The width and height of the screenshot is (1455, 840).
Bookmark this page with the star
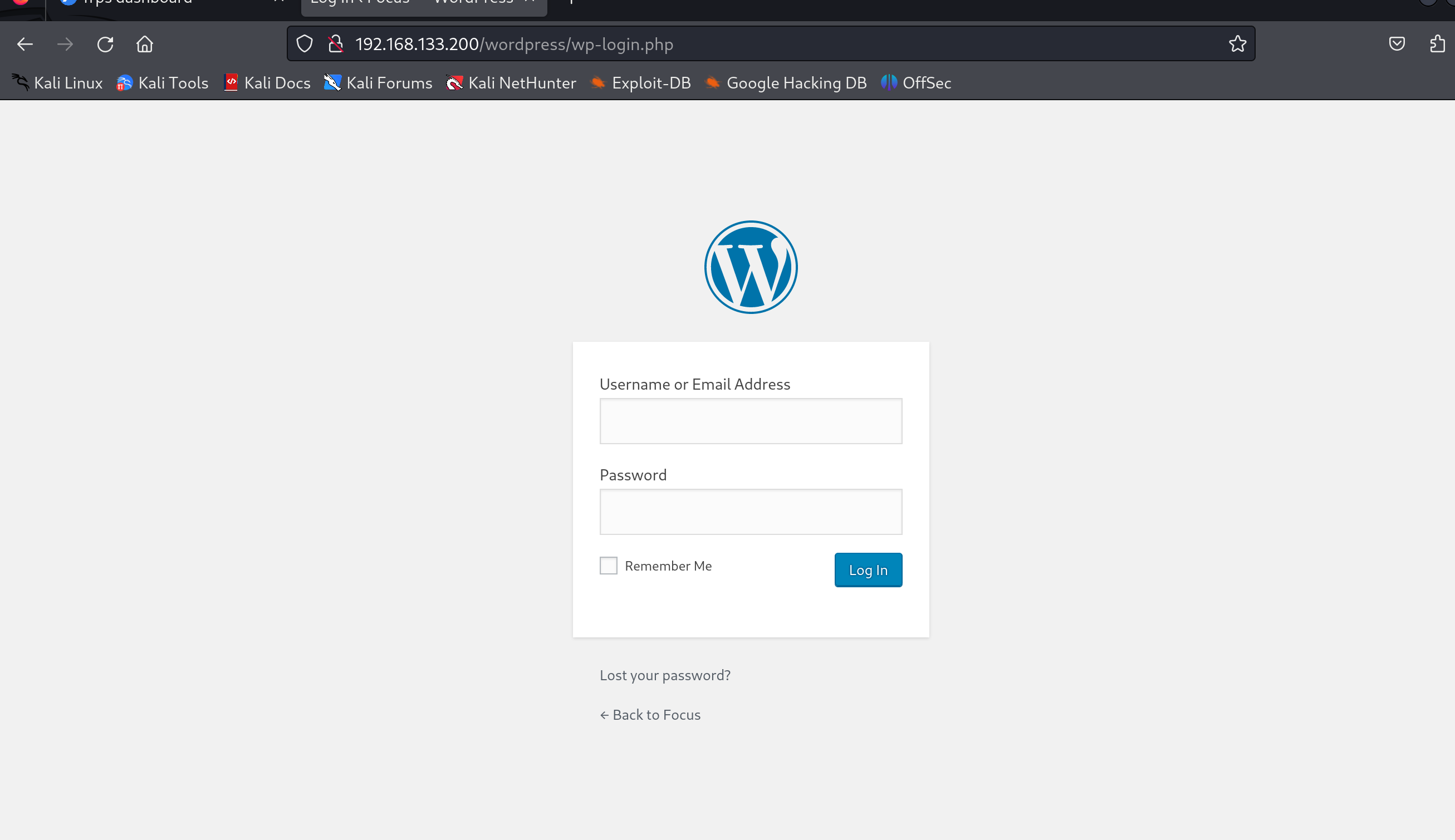coord(1237,44)
